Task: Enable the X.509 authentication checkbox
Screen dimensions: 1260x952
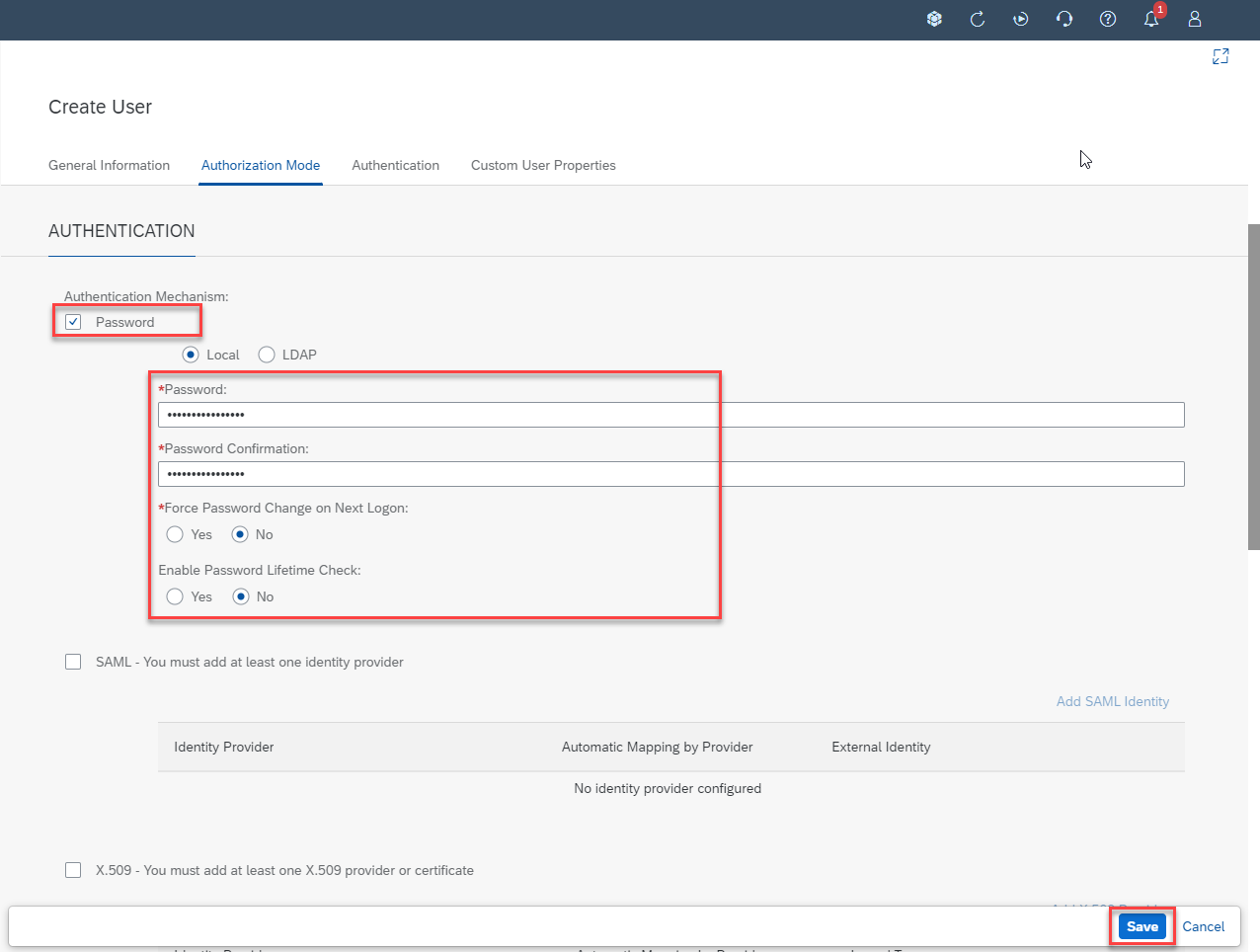Action: (x=73, y=870)
